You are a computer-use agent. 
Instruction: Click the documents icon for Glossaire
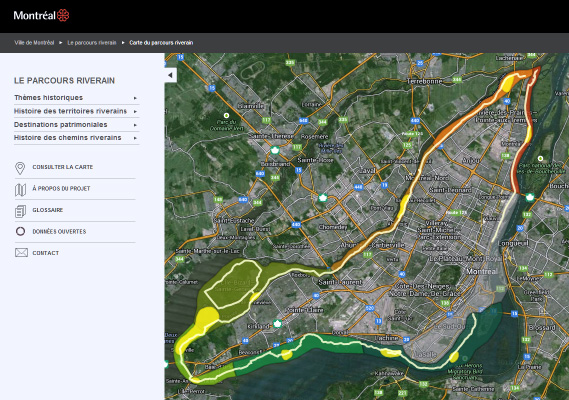click(20, 211)
